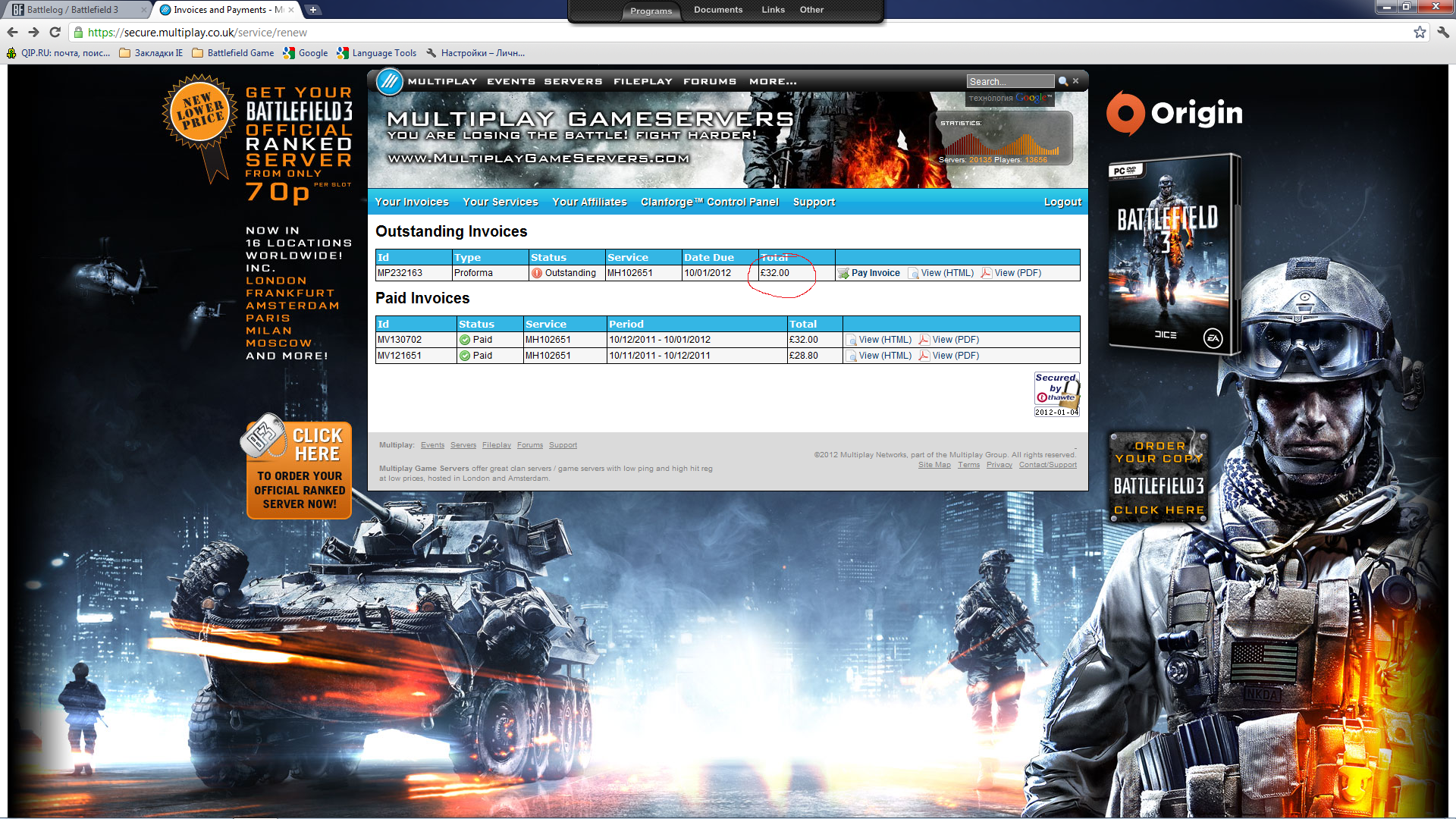Open FILEPLAY in top navigation
The image size is (1456, 819).
(643, 81)
